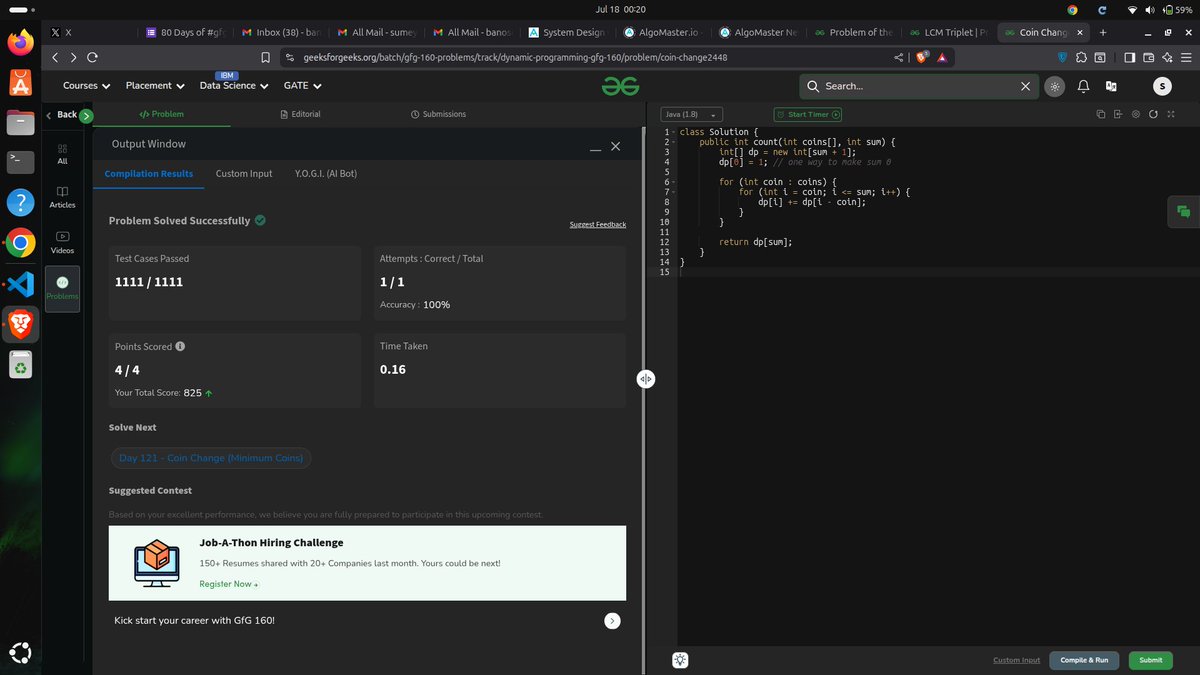
Task: Launch Google Chrome from the dock
Action: (x=20, y=243)
